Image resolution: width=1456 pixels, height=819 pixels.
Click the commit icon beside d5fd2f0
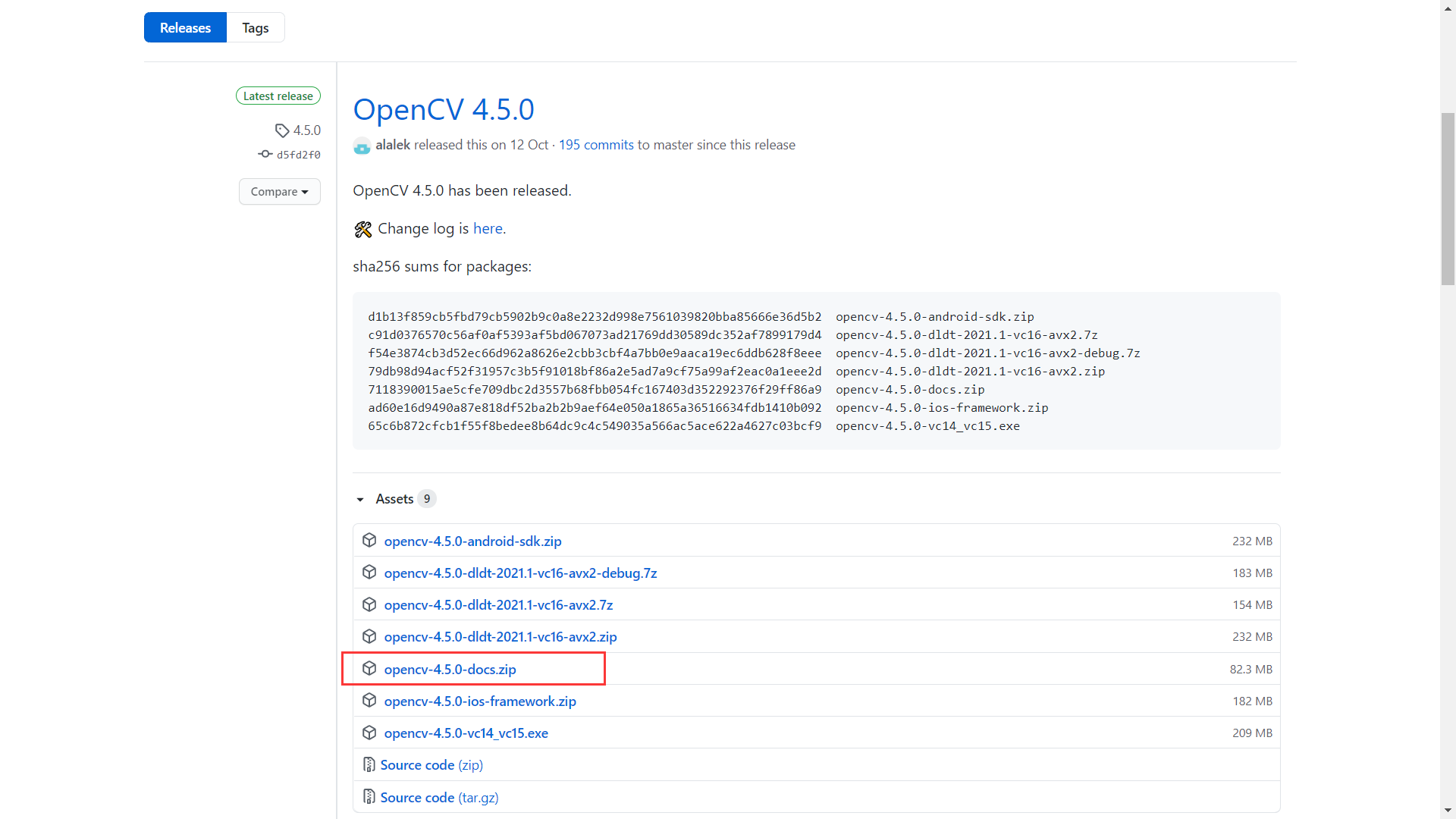[265, 154]
